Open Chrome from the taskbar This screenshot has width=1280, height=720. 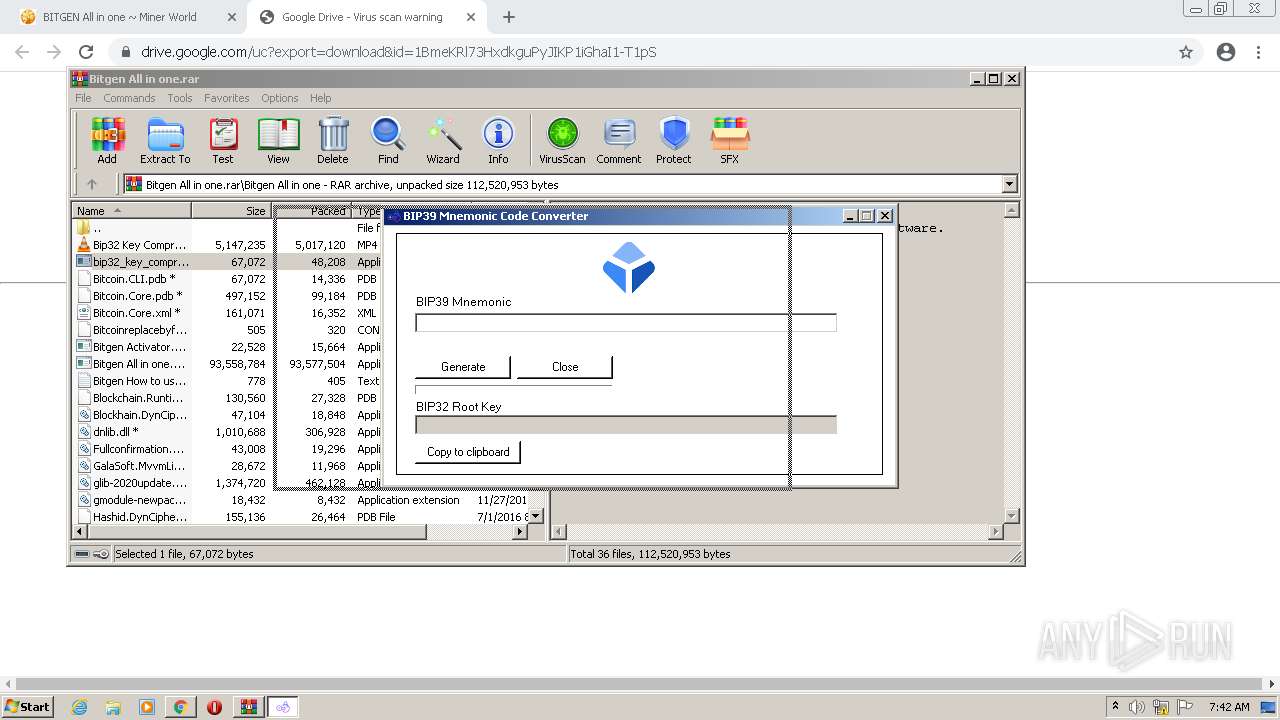coord(180,707)
